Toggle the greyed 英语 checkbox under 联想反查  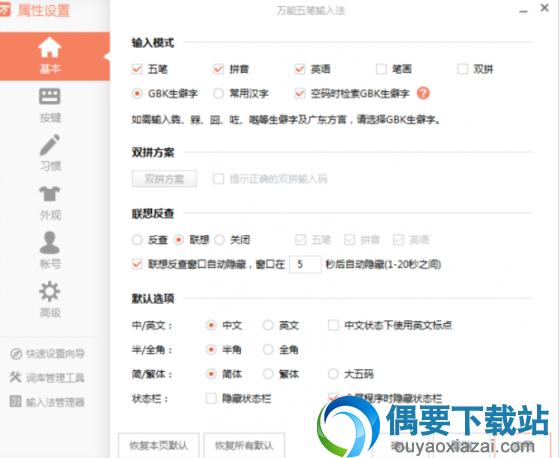point(398,240)
